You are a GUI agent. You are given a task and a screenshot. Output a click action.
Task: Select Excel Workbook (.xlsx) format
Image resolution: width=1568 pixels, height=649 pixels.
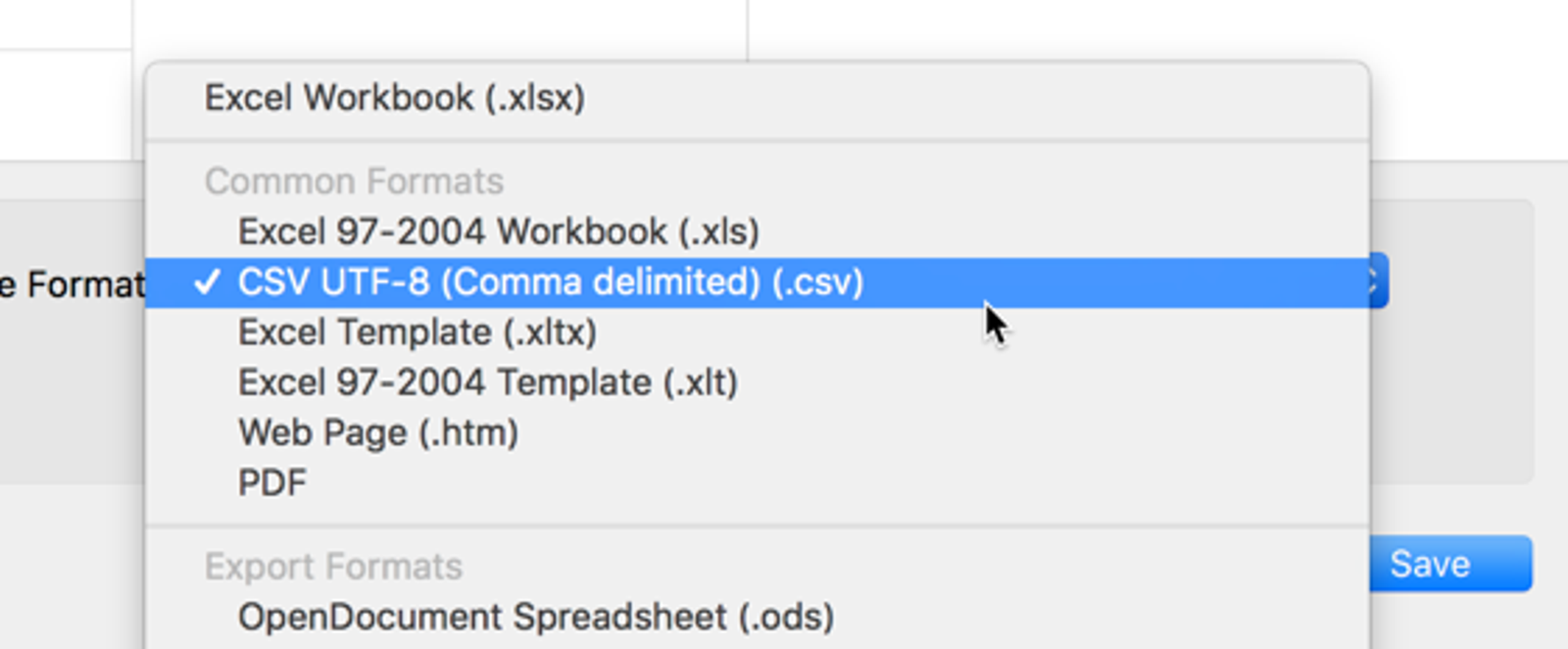tap(757, 98)
